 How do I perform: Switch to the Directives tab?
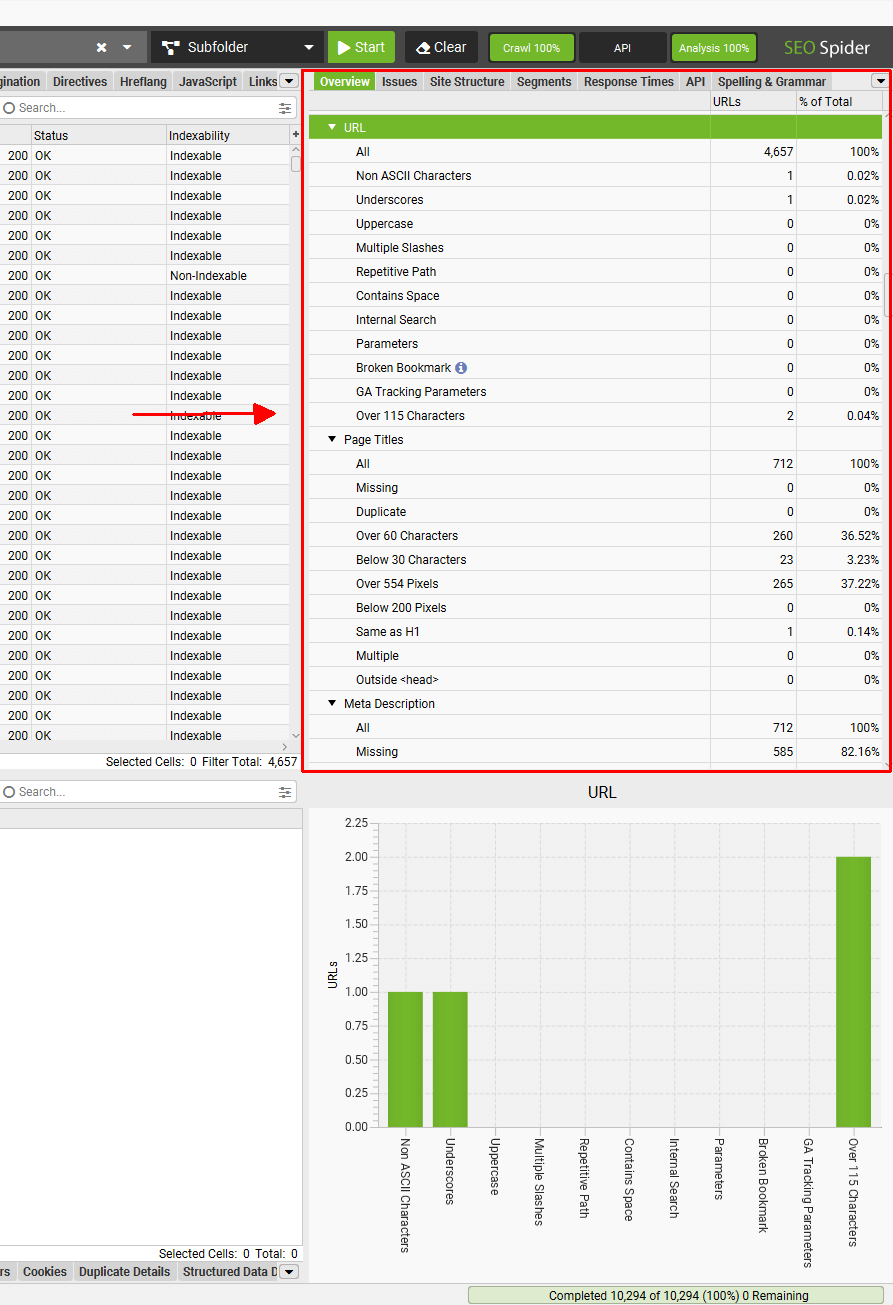coord(80,82)
